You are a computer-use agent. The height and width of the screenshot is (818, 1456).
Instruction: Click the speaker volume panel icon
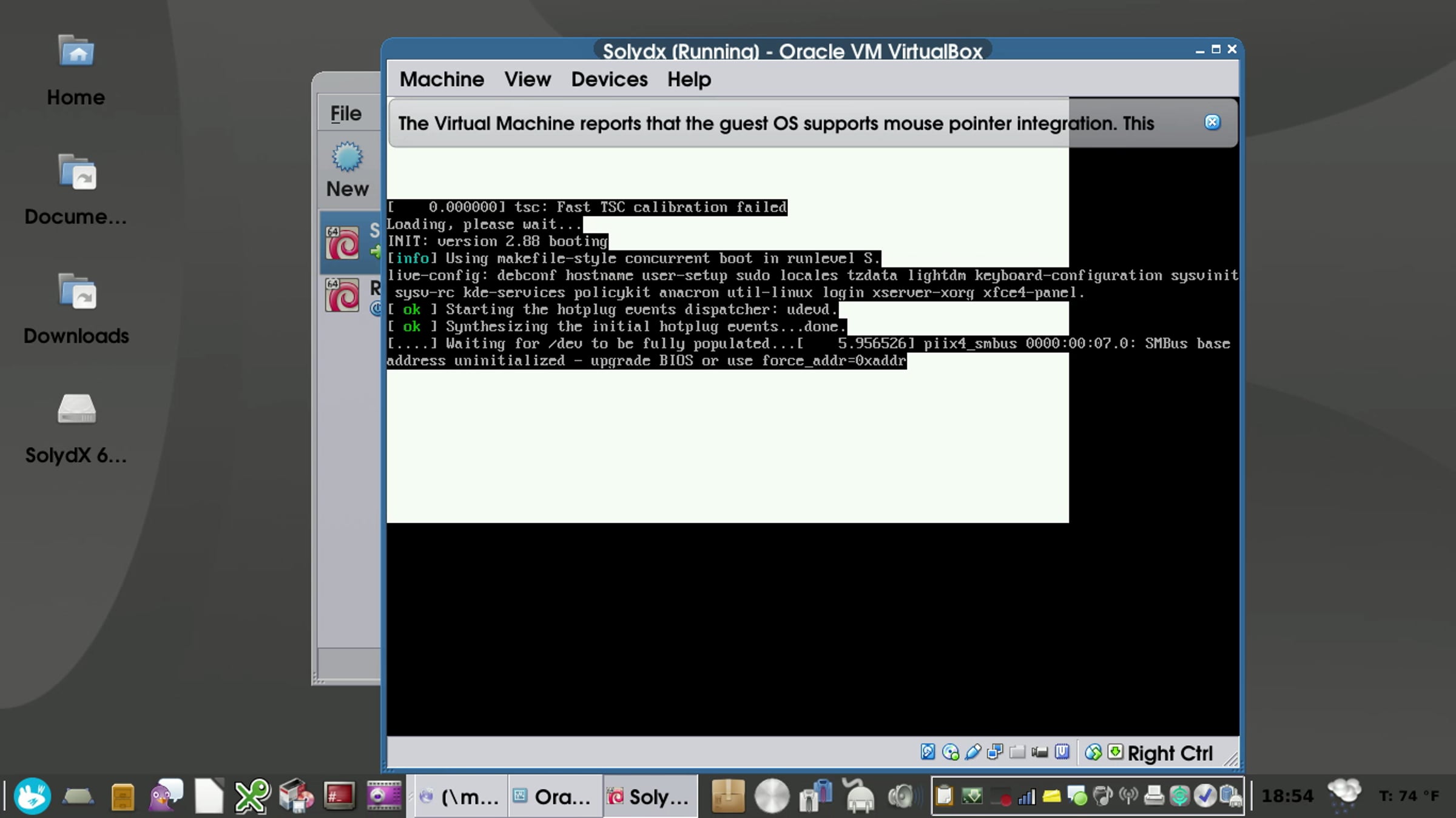pyautogui.click(x=902, y=796)
